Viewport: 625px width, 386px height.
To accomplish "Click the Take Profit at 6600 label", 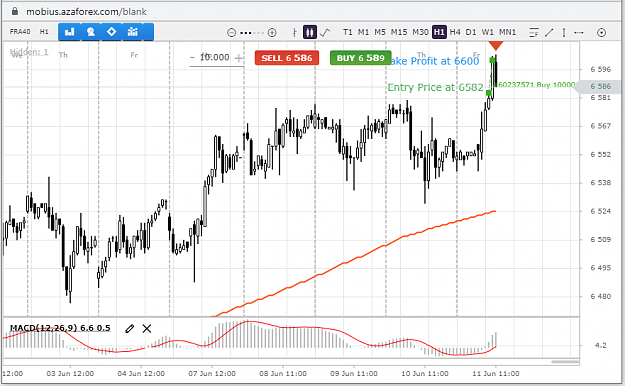I will point(434,61).
